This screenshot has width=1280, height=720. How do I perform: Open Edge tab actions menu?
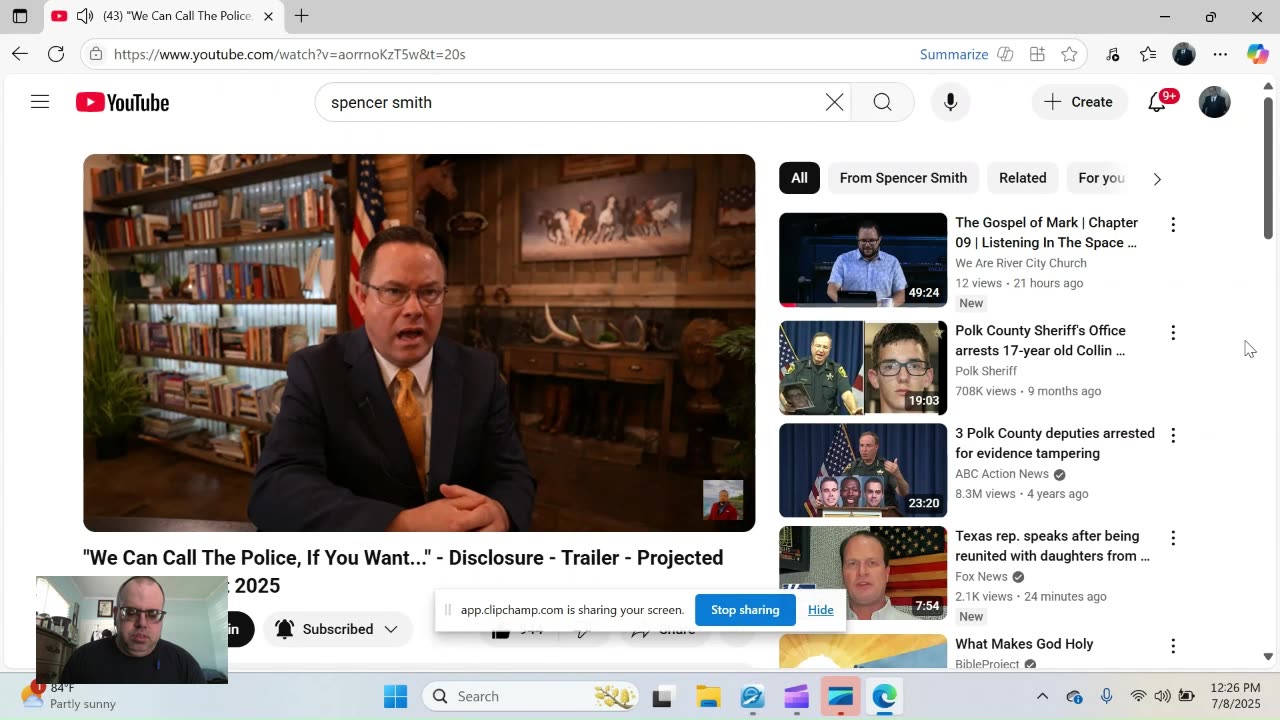20,16
